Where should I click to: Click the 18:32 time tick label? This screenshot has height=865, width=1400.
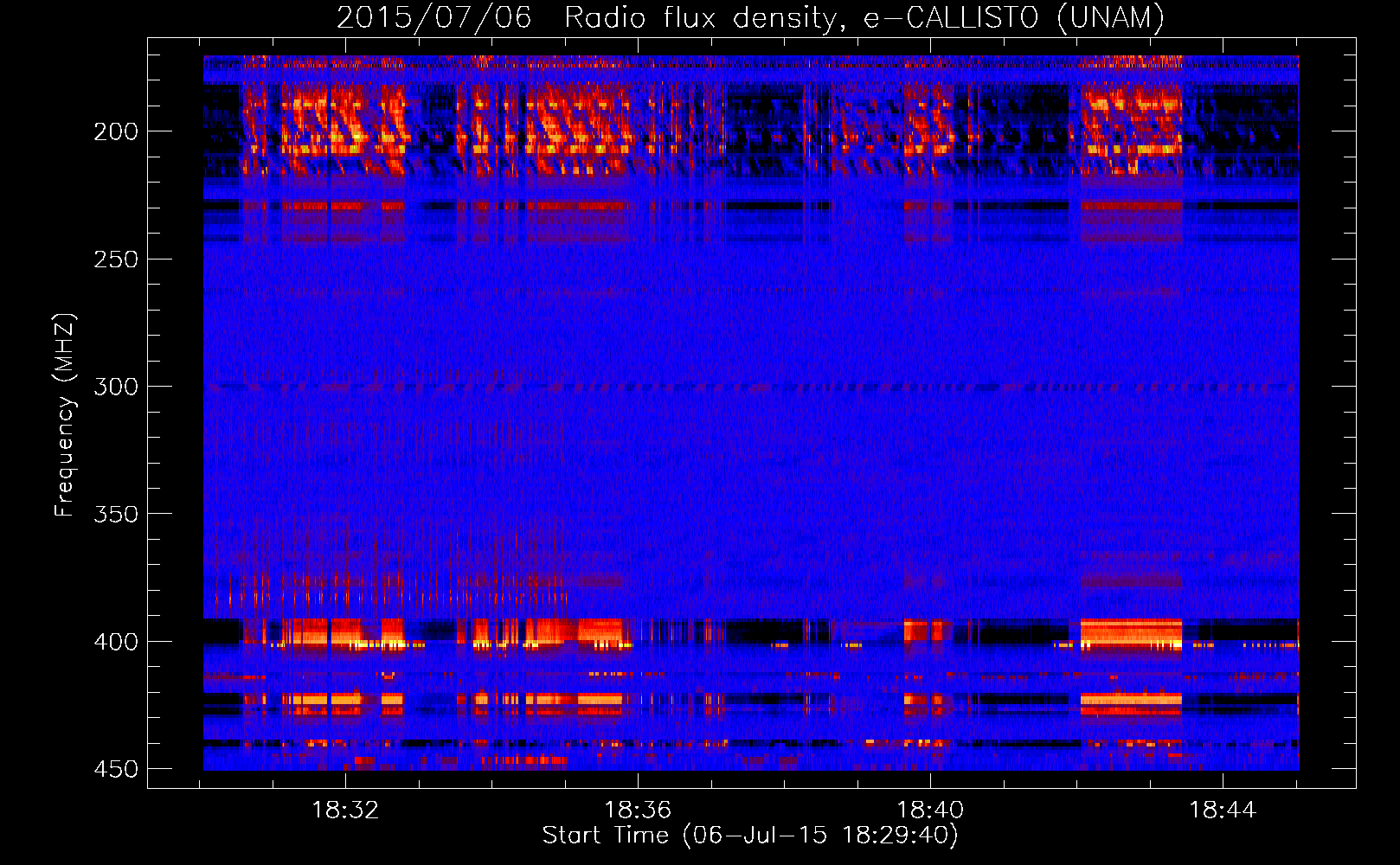coord(345,811)
